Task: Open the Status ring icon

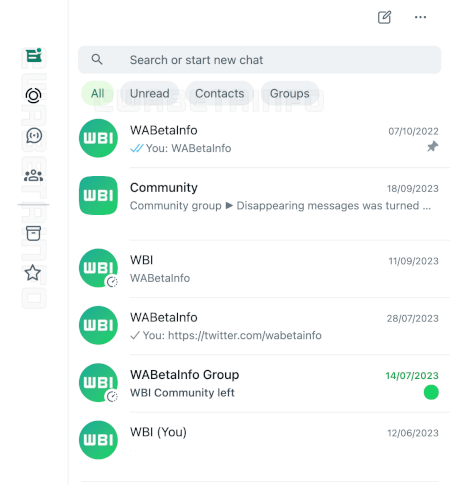Action: click(x=33, y=96)
